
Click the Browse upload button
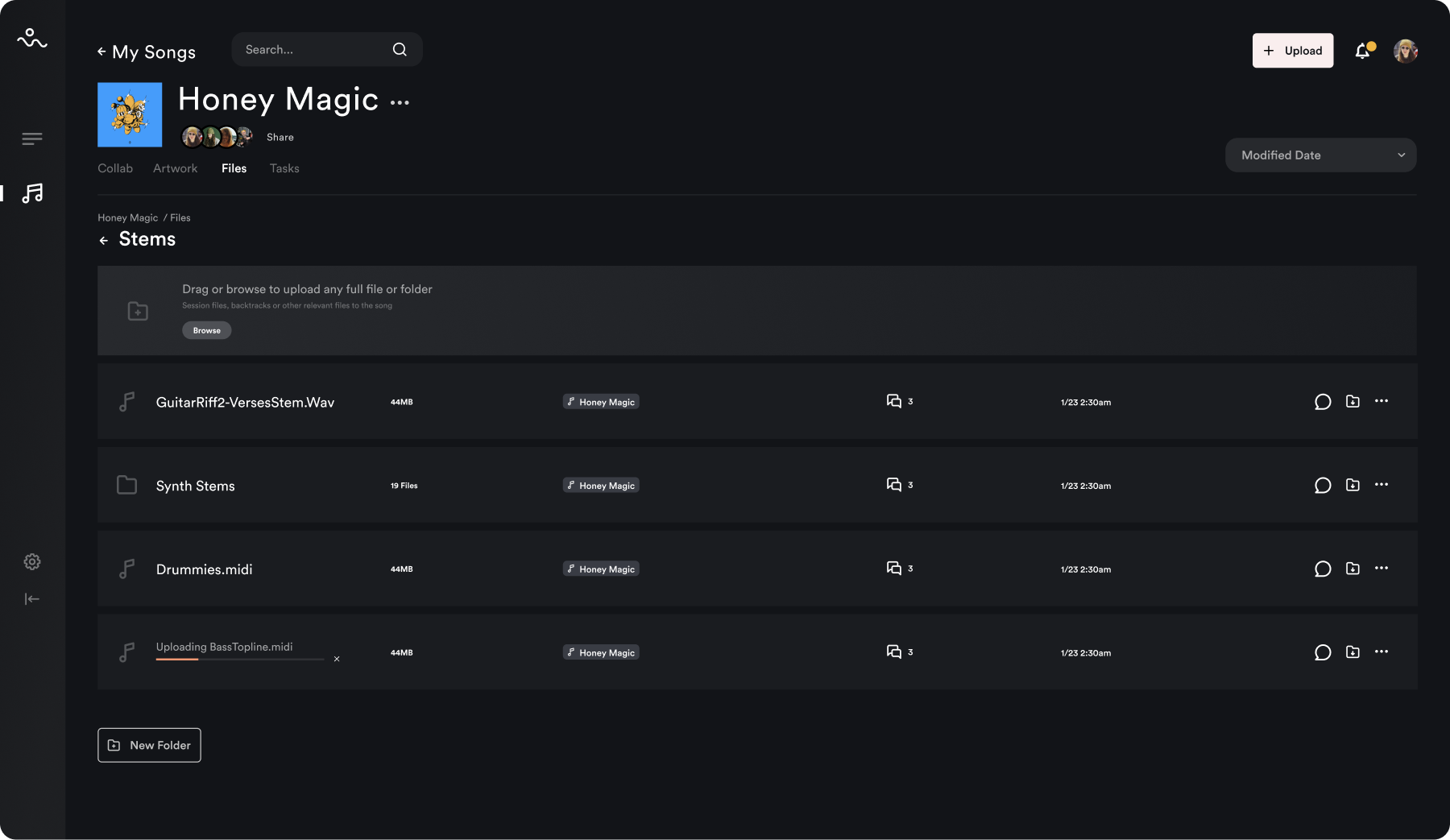pyautogui.click(x=206, y=330)
